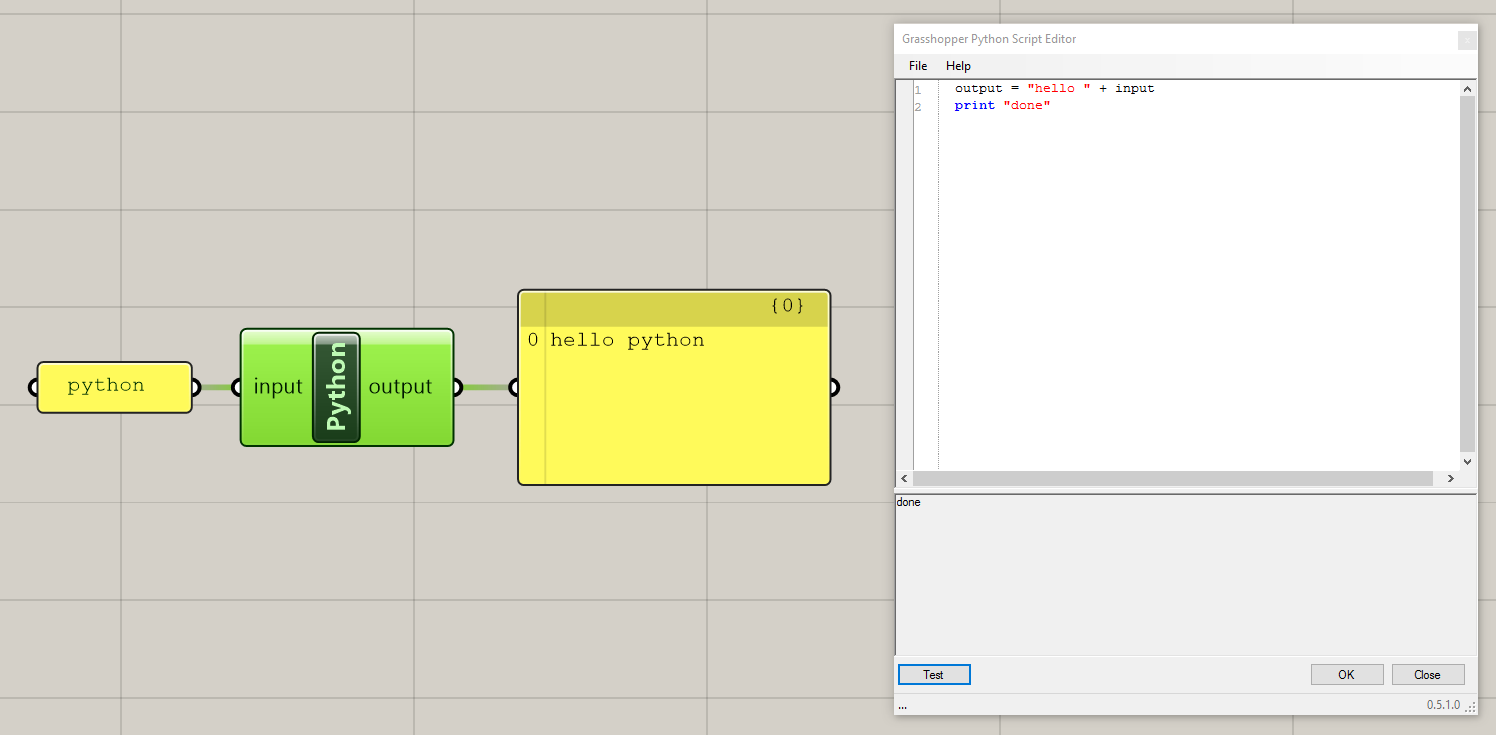
Task: Open the File menu in script editor
Action: pos(917,66)
